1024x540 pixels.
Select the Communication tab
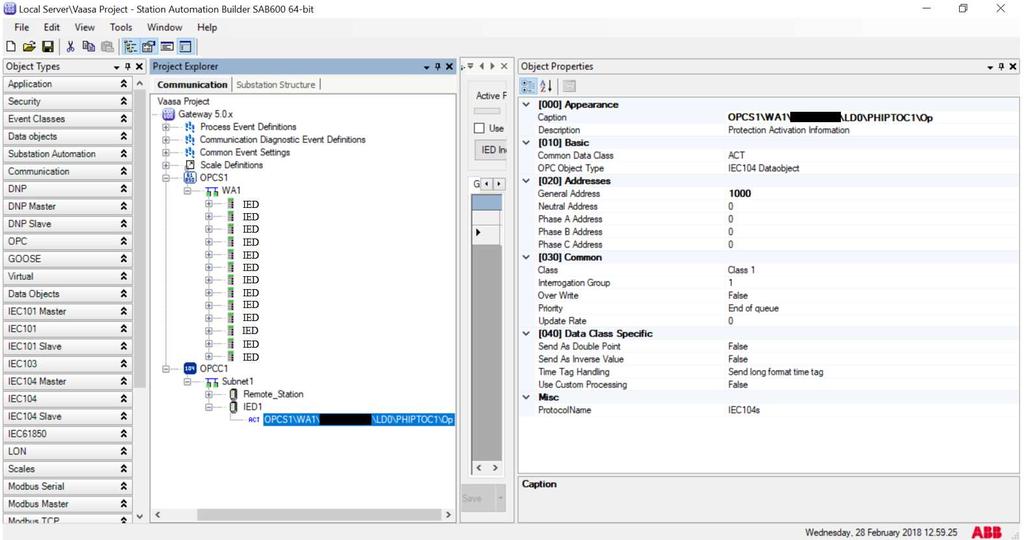pyautogui.click(x=192, y=85)
